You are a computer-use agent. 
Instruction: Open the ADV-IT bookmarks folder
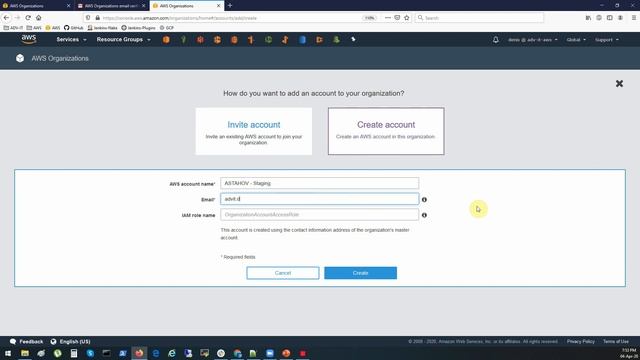[13, 28]
